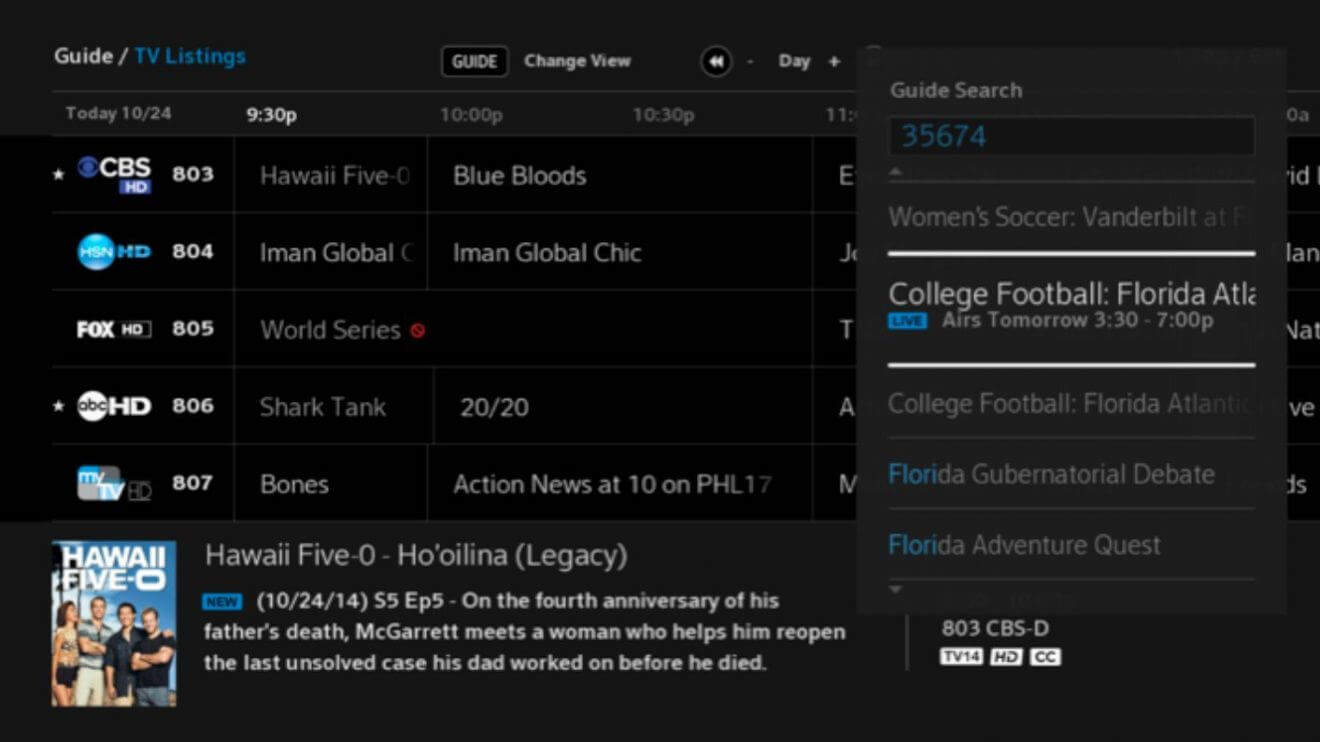Click channel number 805
This screenshot has width=1320, height=742.
coord(193,328)
